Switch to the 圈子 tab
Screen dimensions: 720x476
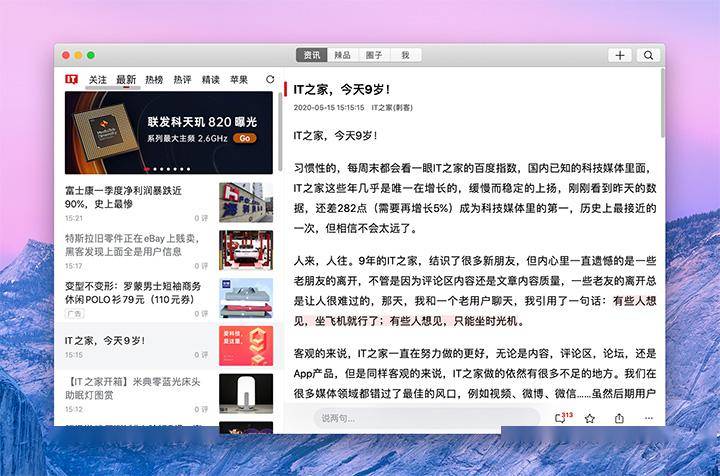tap(373, 55)
